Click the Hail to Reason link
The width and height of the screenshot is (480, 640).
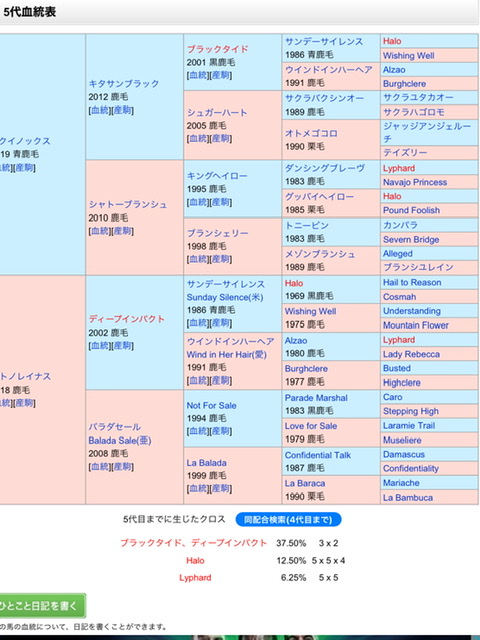(x=412, y=282)
